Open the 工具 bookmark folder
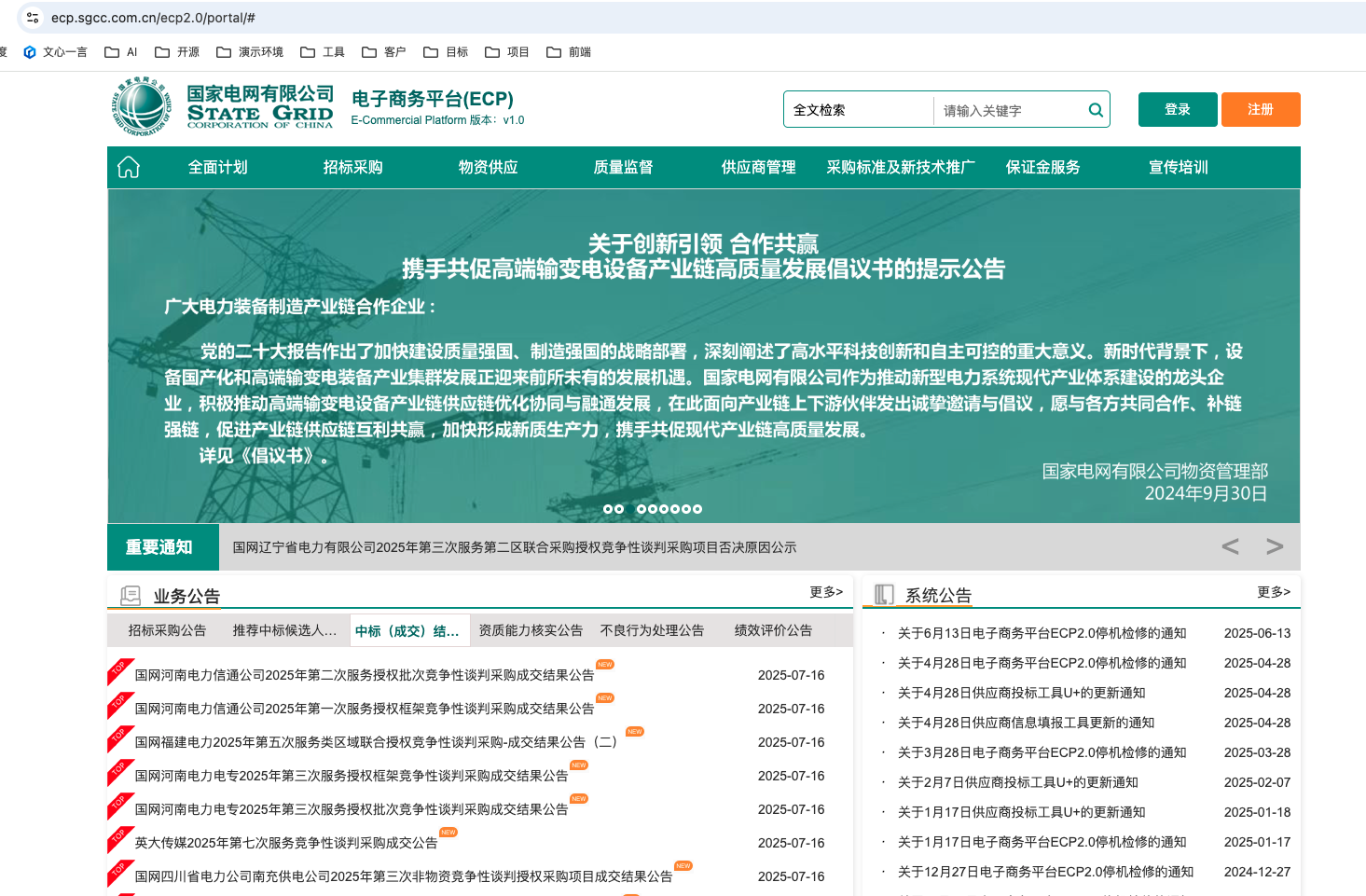 pos(323,52)
